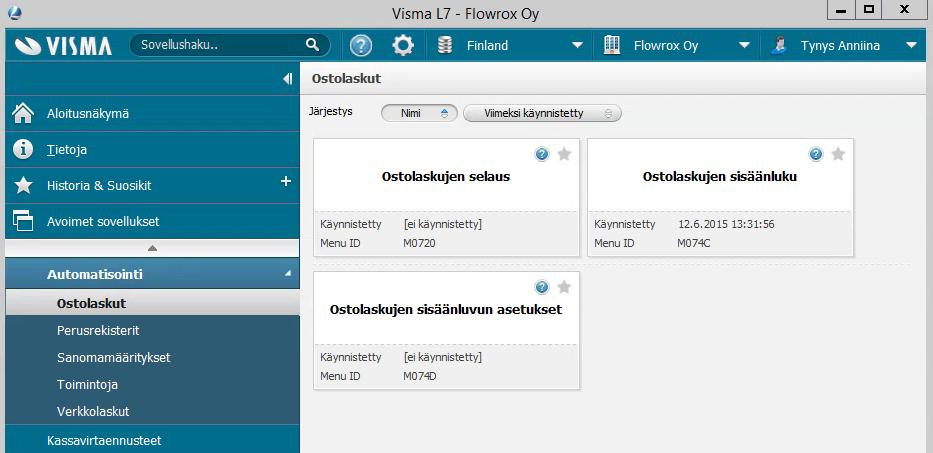Image resolution: width=933 pixels, height=453 pixels.
Task: Open settings gear icon in top bar
Action: 403,46
